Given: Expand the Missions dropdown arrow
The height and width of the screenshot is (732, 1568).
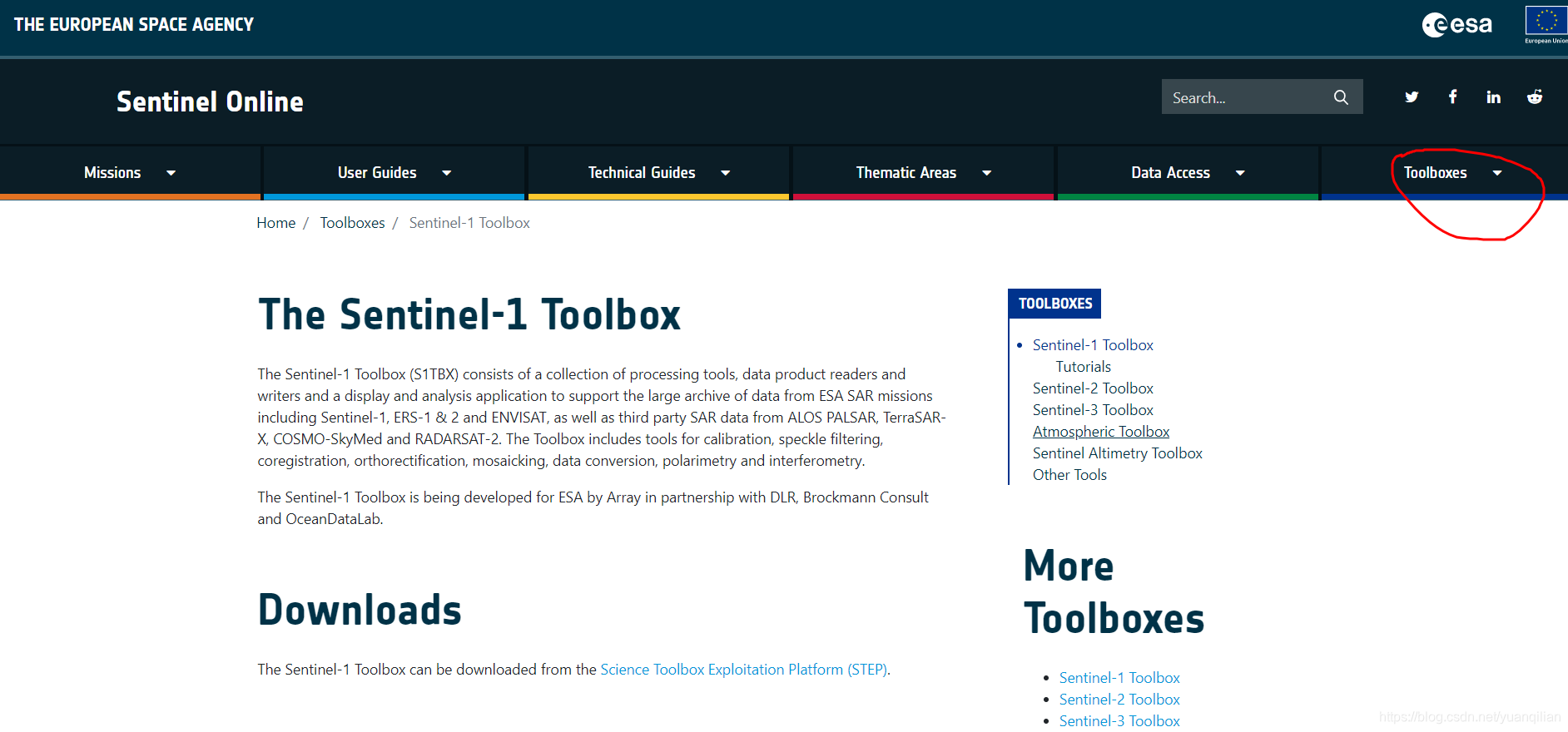Looking at the screenshot, I should [x=171, y=173].
